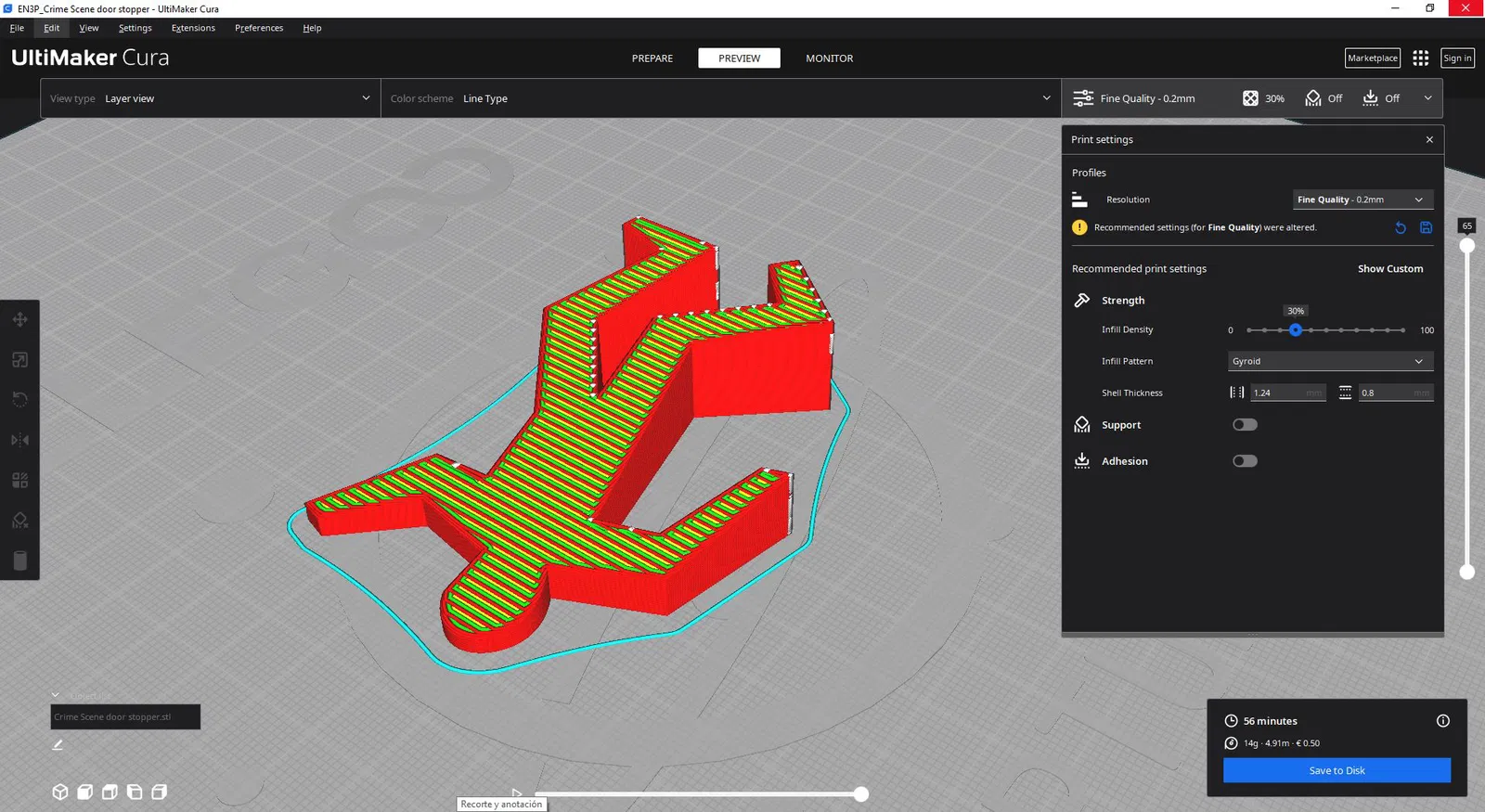Select the Support Blocker tool

click(19, 521)
